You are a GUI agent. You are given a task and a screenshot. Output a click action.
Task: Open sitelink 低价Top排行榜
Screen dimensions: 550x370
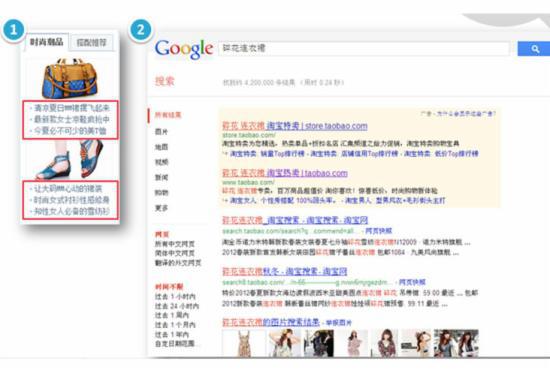456,154
